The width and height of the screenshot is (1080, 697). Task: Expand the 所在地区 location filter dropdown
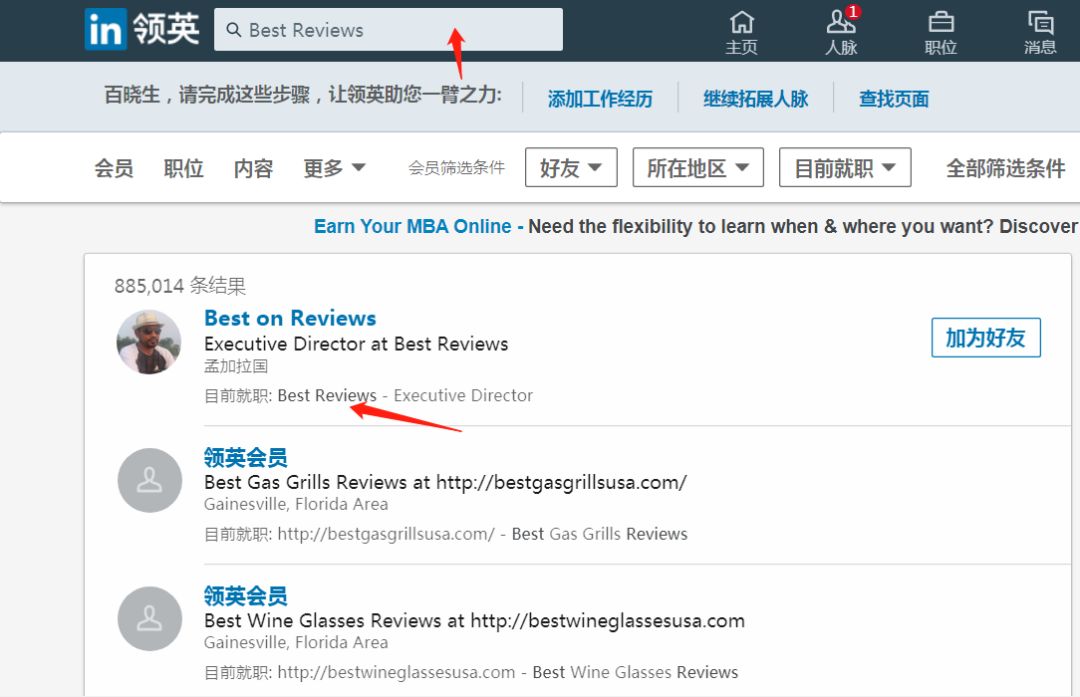pyautogui.click(x=698, y=167)
